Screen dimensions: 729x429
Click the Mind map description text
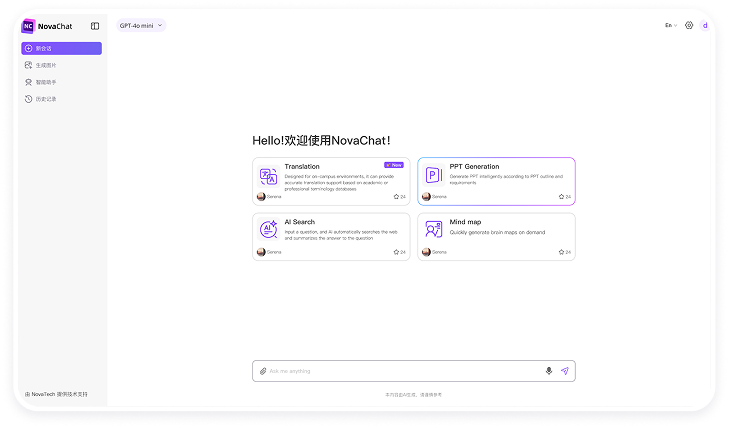coord(497,232)
